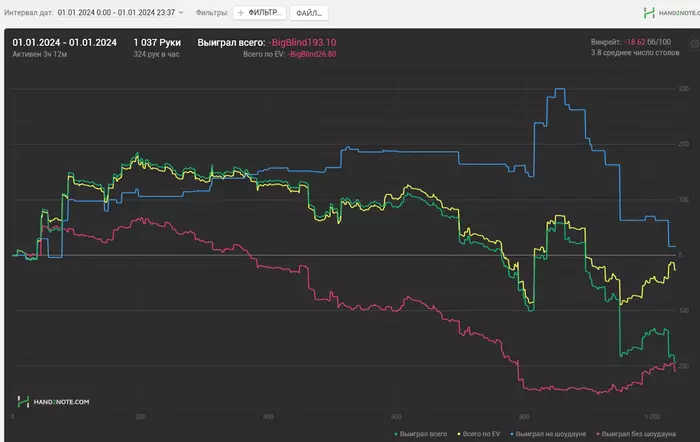Click the Интервал дат label
This screenshot has height=442, width=700.
[x=29, y=13]
